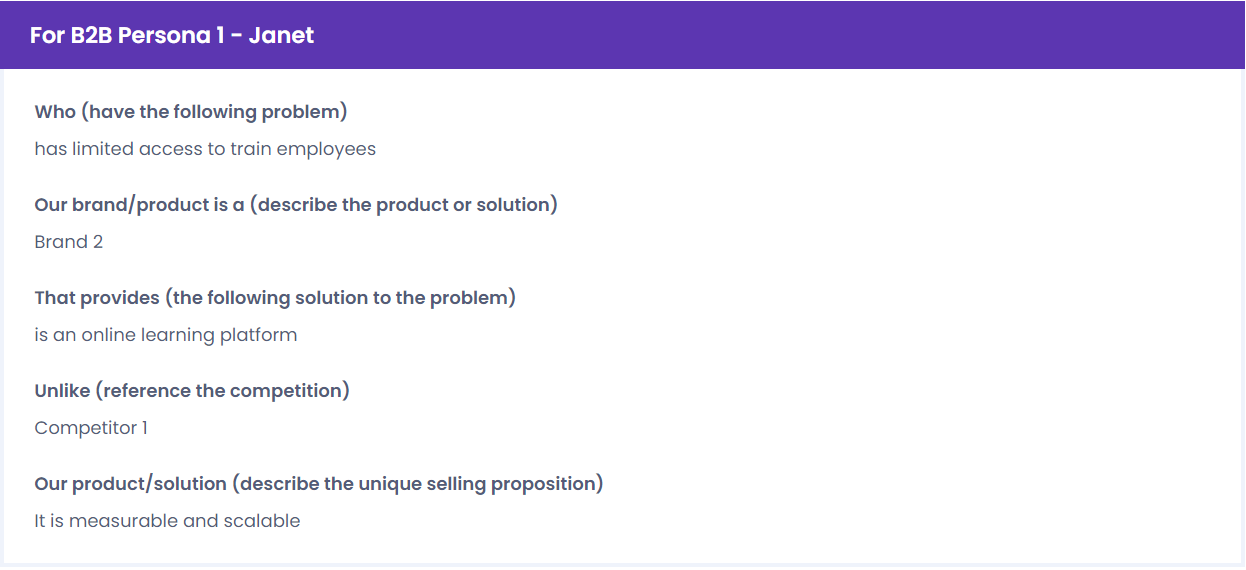Click the '(have the following problem)' hint text
This screenshot has width=1246, height=570.
point(214,111)
